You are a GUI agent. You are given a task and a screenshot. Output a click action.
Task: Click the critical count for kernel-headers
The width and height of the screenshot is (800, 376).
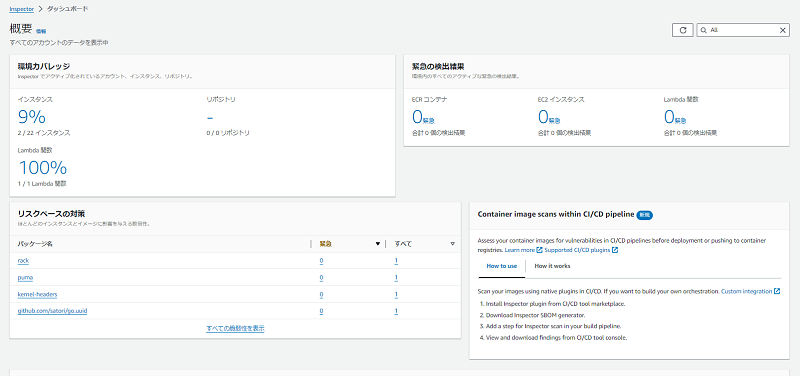[x=321, y=294]
